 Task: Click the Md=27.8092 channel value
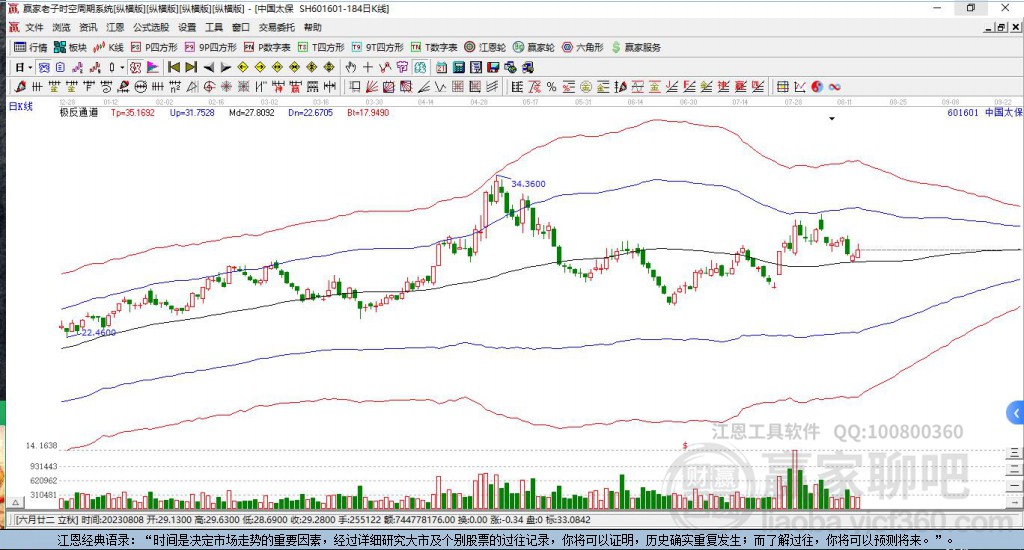pos(251,112)
